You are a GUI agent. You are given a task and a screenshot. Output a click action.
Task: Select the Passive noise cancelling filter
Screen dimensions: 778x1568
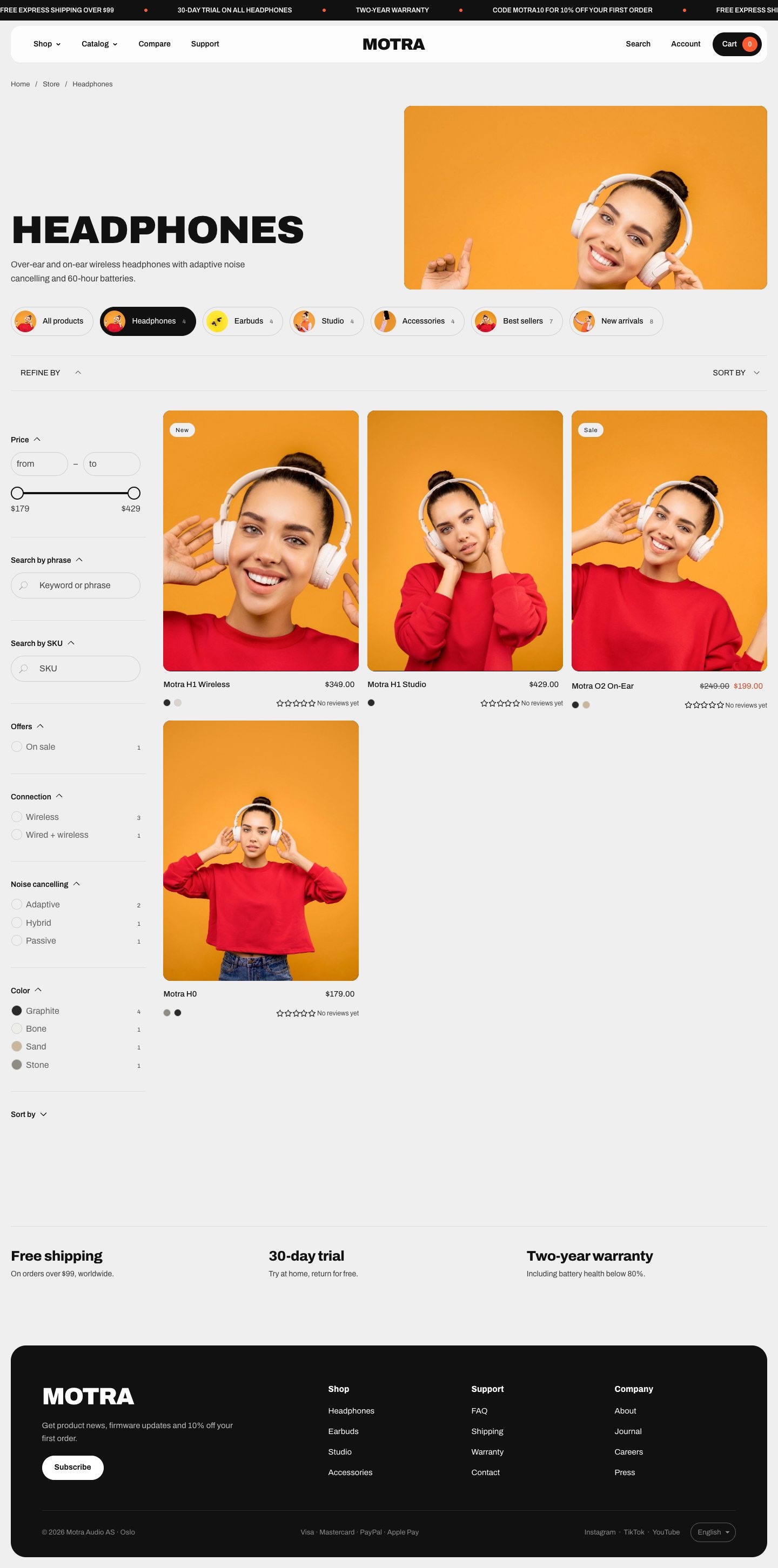[x=17, y=940]
